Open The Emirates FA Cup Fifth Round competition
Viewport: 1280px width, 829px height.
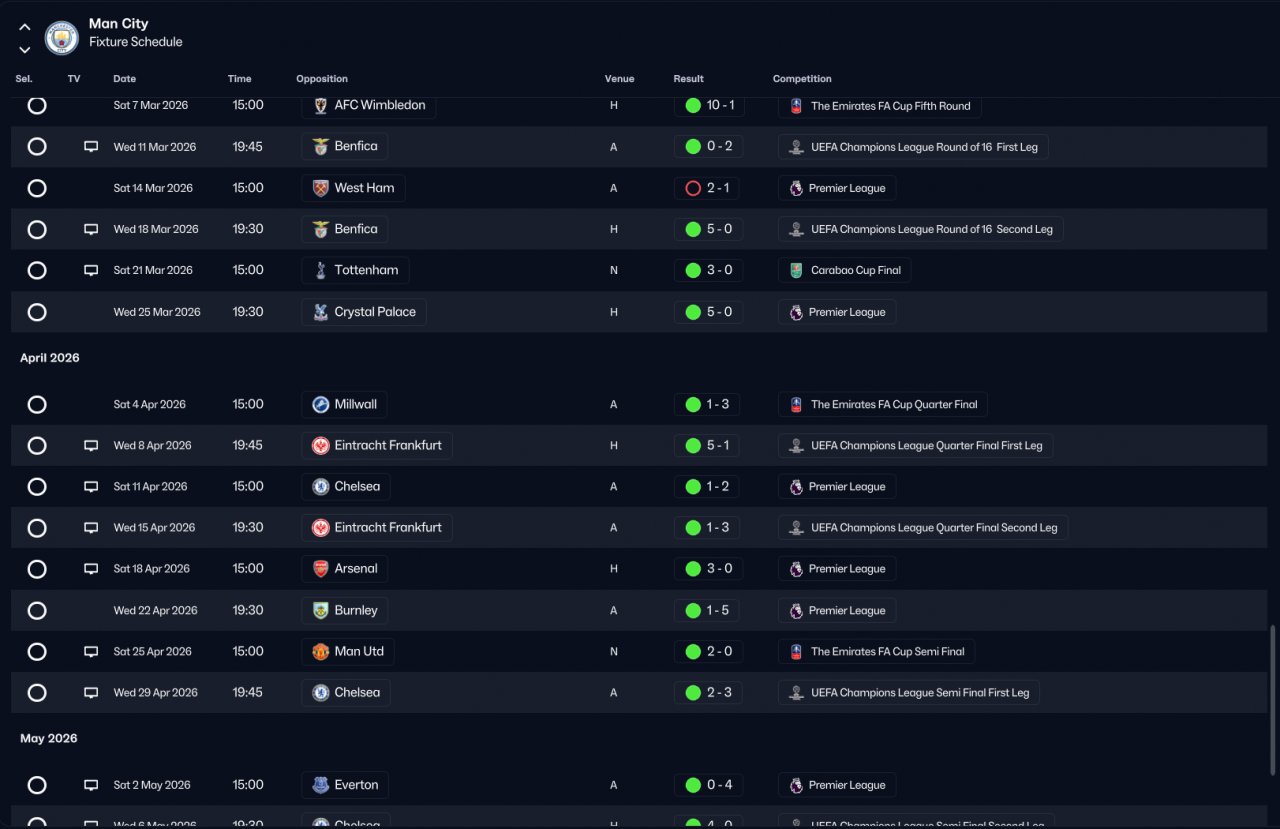click(x=879, y=105)
